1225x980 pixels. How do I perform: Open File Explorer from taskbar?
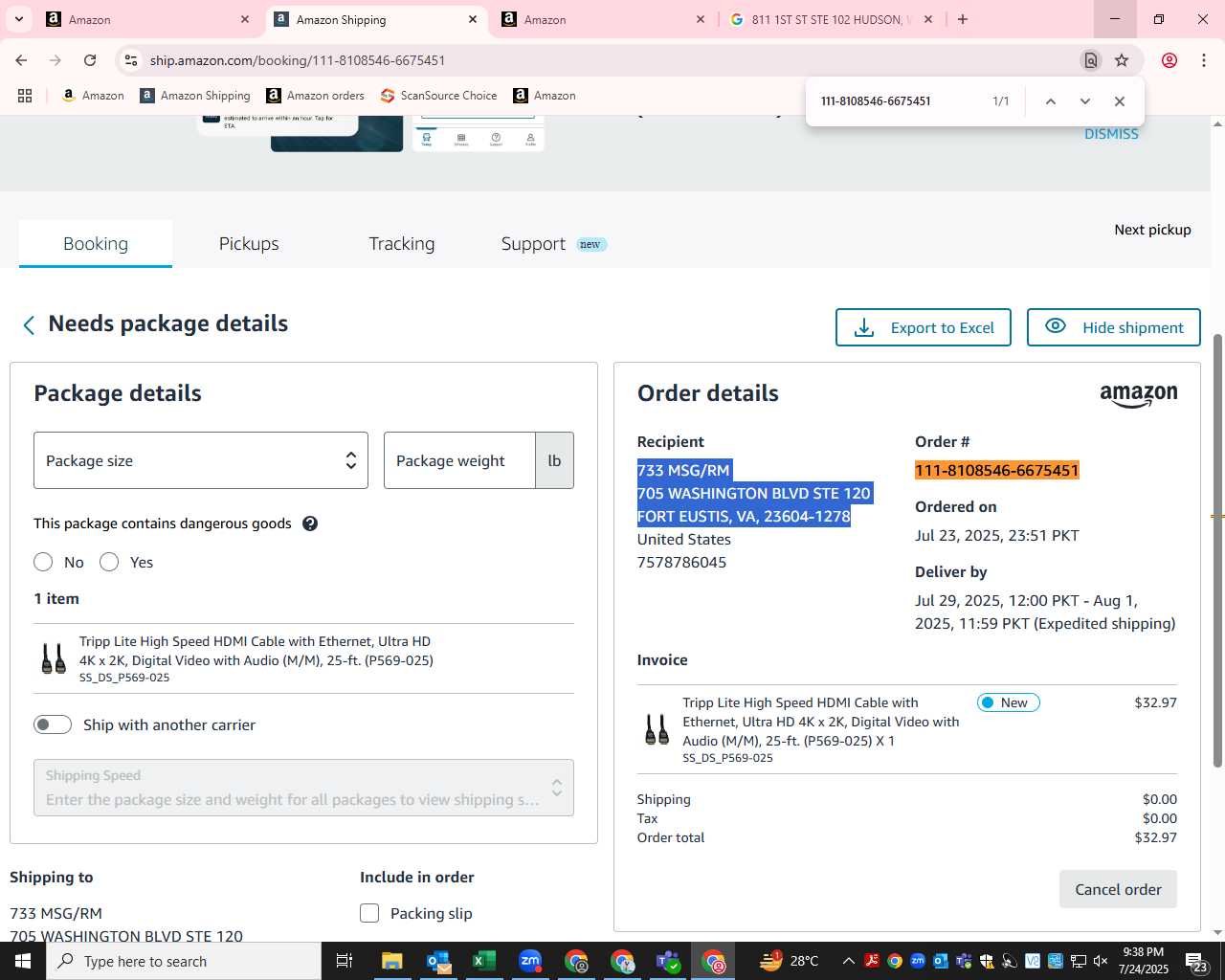tap(392, 961)
